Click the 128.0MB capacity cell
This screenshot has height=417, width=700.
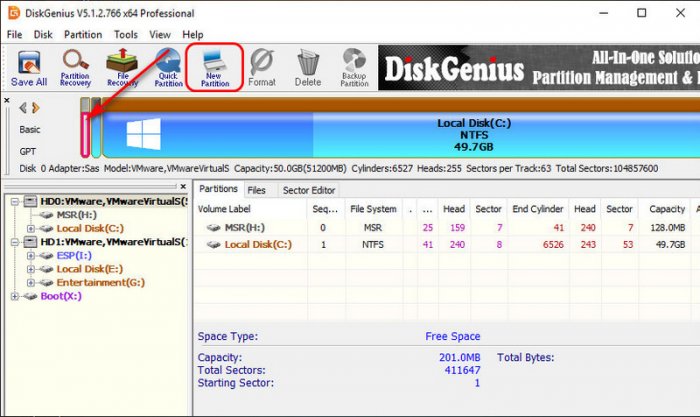(x=667, y=228)
